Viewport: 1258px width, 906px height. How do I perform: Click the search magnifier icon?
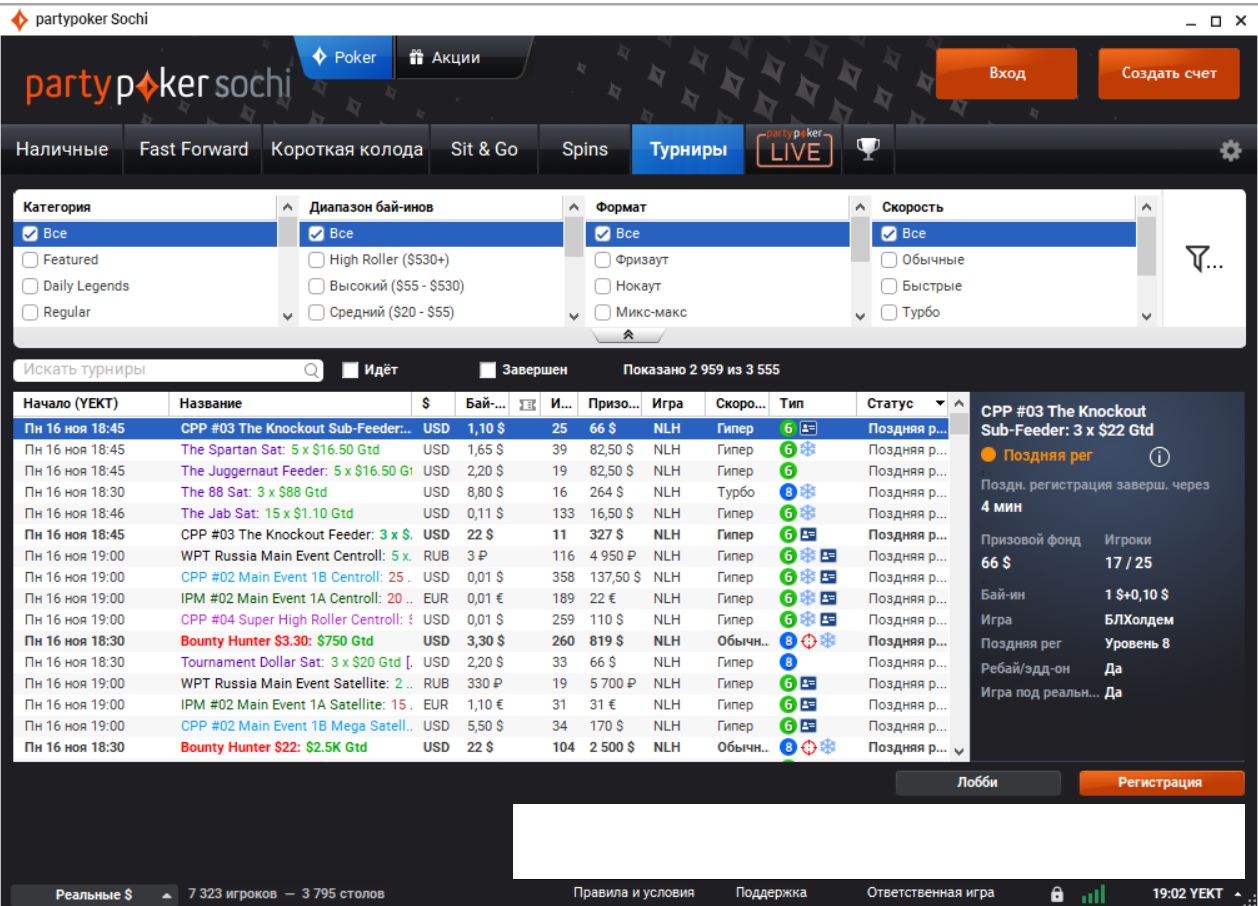(312, 370)
